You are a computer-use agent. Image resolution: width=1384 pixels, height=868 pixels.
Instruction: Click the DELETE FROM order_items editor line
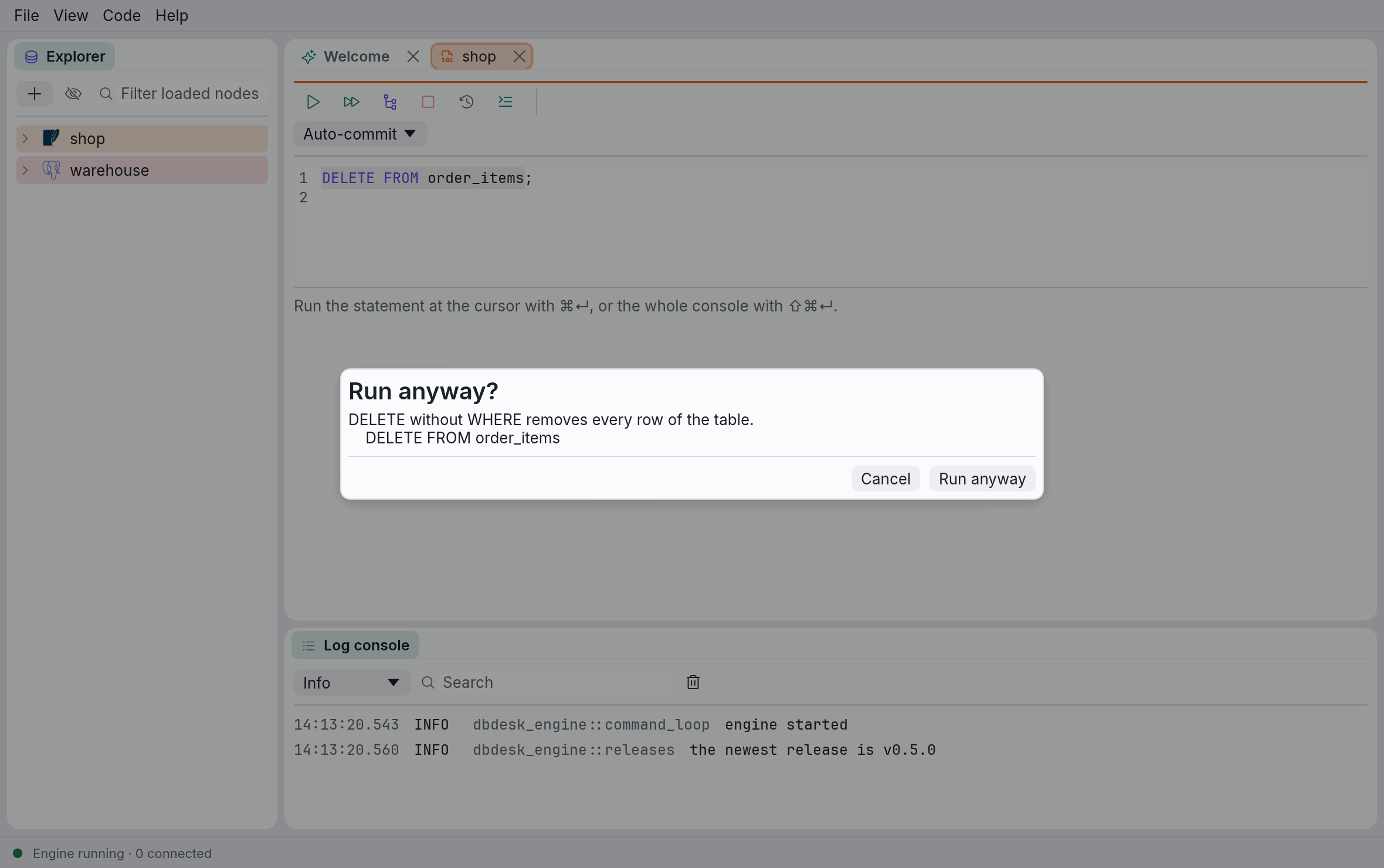[426, 178]
